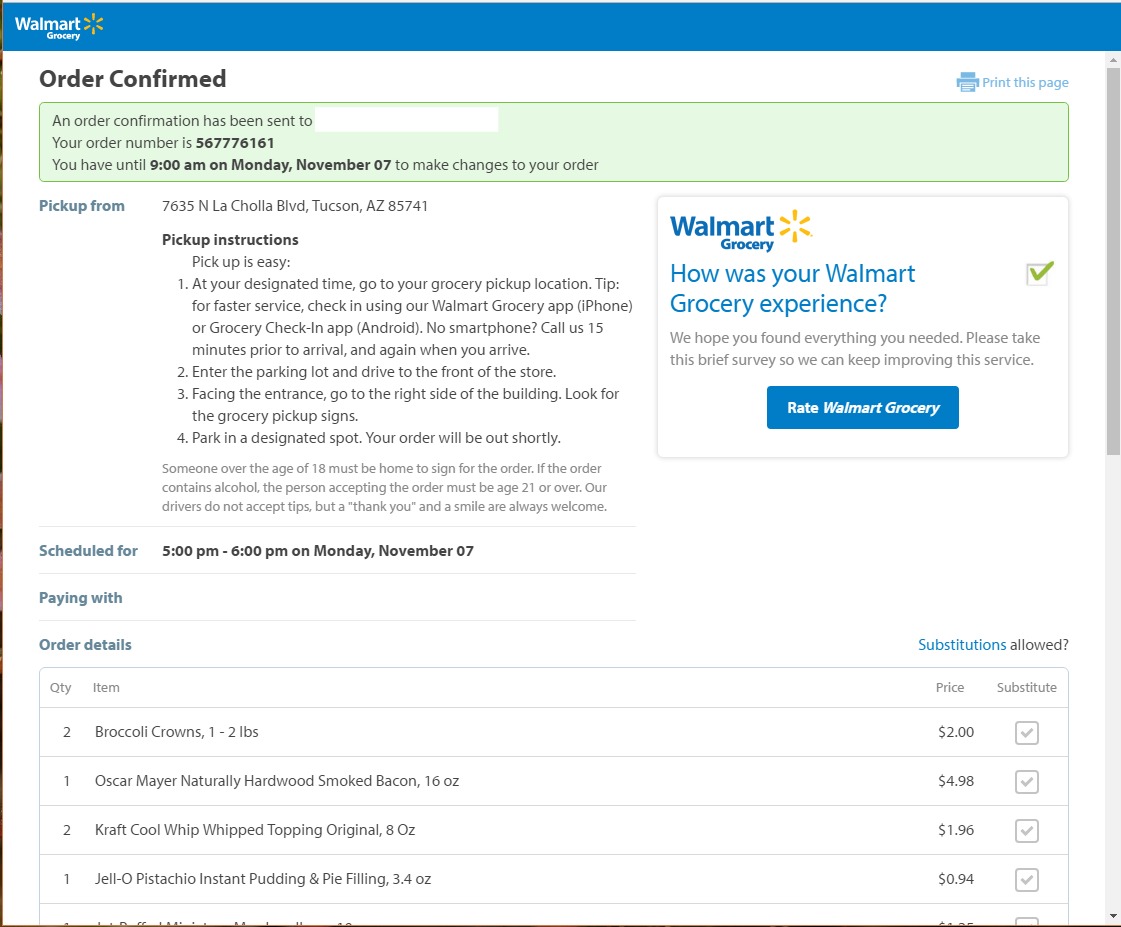Click 'How was your Walmart Grocery experience?' heading
This screenshot has height=927, width=1121.
(x=792, y=288)
